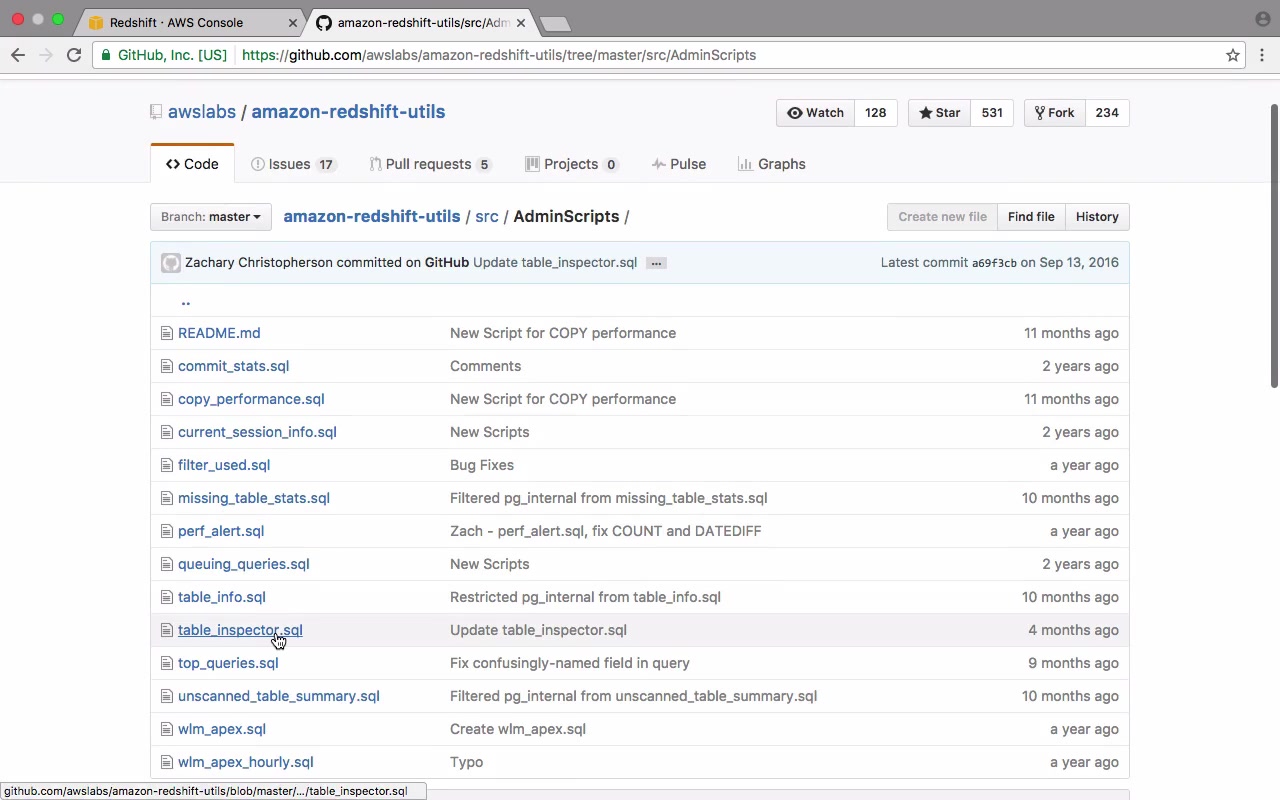The height and width of the screenshot is (800, 1280).
Task: View the 128 watchers count
Action: click(876, 113)
